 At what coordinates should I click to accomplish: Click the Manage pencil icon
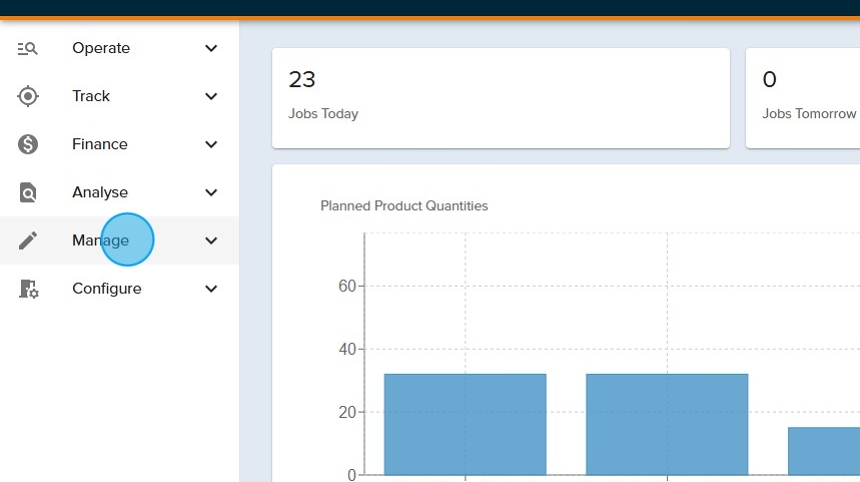tap(28, 240)
